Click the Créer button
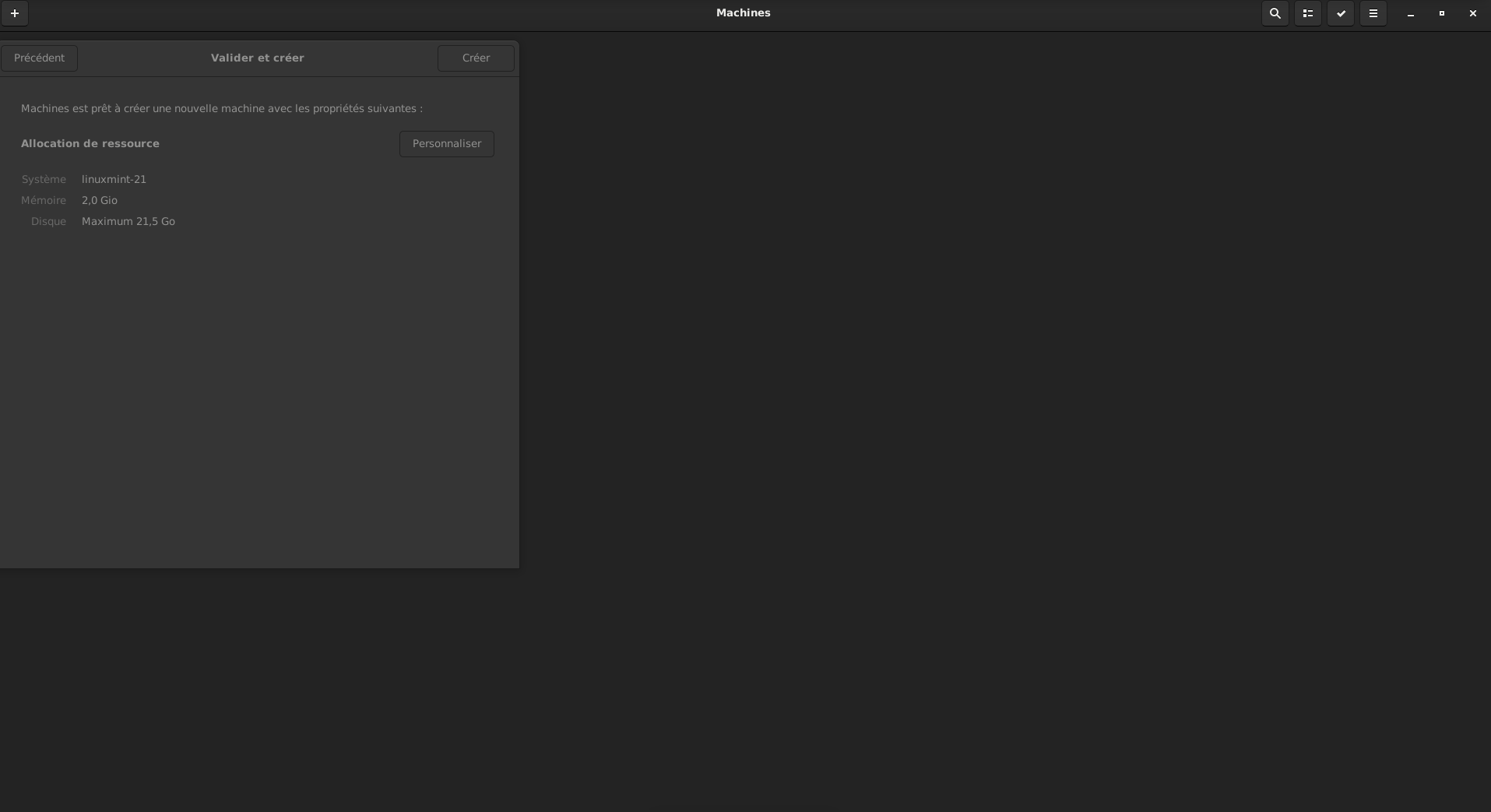The width and height of the screenshot is (1491, 812). tap(476, 58)
